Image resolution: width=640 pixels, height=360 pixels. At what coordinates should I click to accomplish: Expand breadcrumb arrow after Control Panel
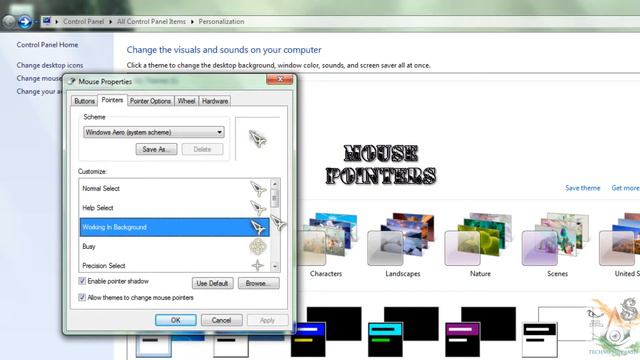point(111,22)
